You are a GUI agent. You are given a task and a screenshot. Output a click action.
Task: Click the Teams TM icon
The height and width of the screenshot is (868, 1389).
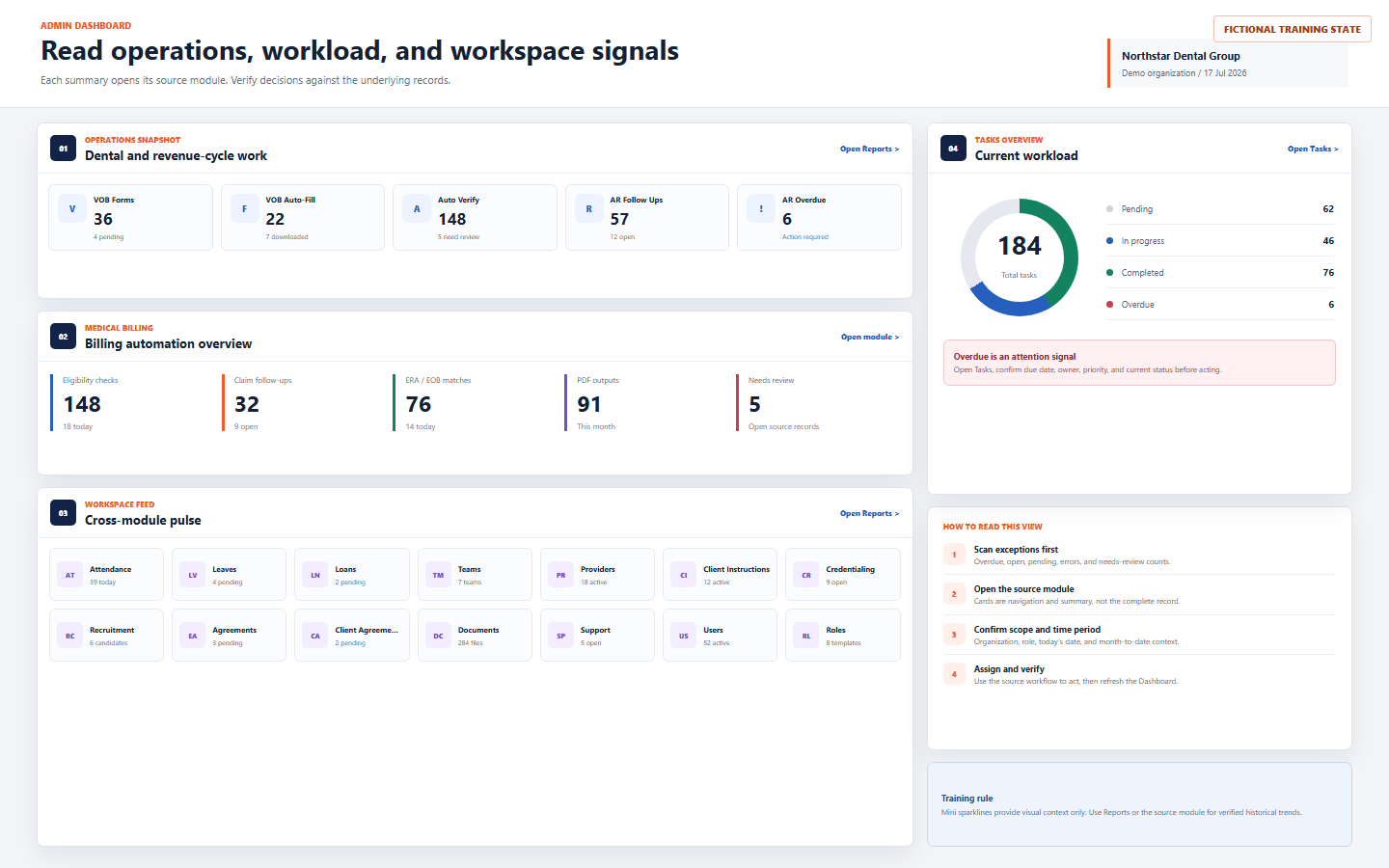coord(438,575)
